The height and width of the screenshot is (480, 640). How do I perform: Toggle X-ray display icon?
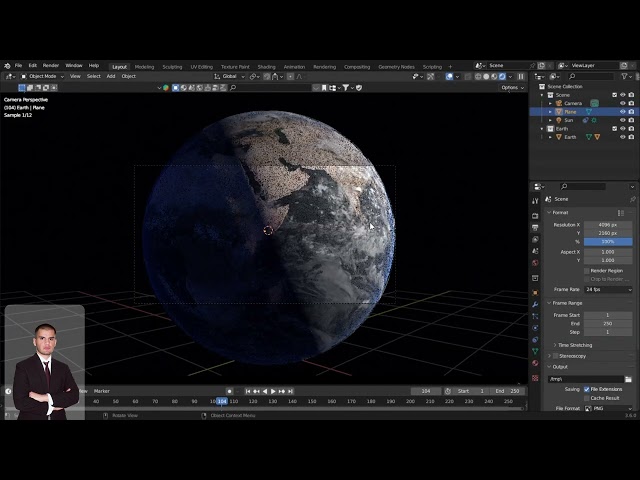(x=468, y=76)
